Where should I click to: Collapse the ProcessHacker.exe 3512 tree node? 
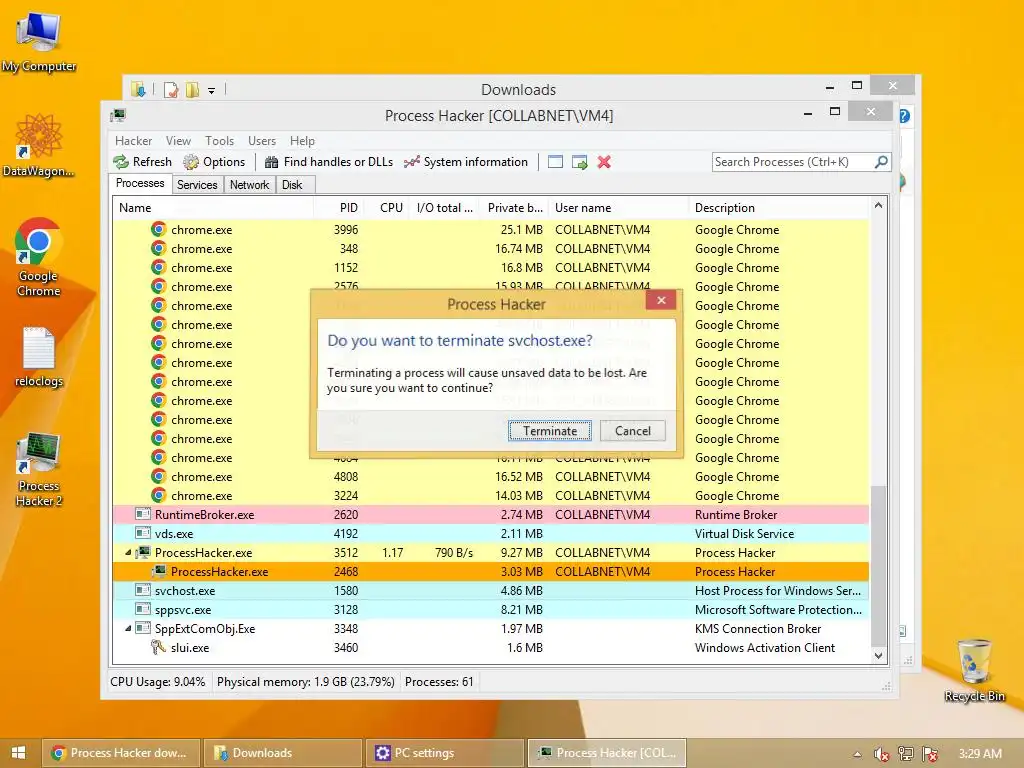point(128,552)
